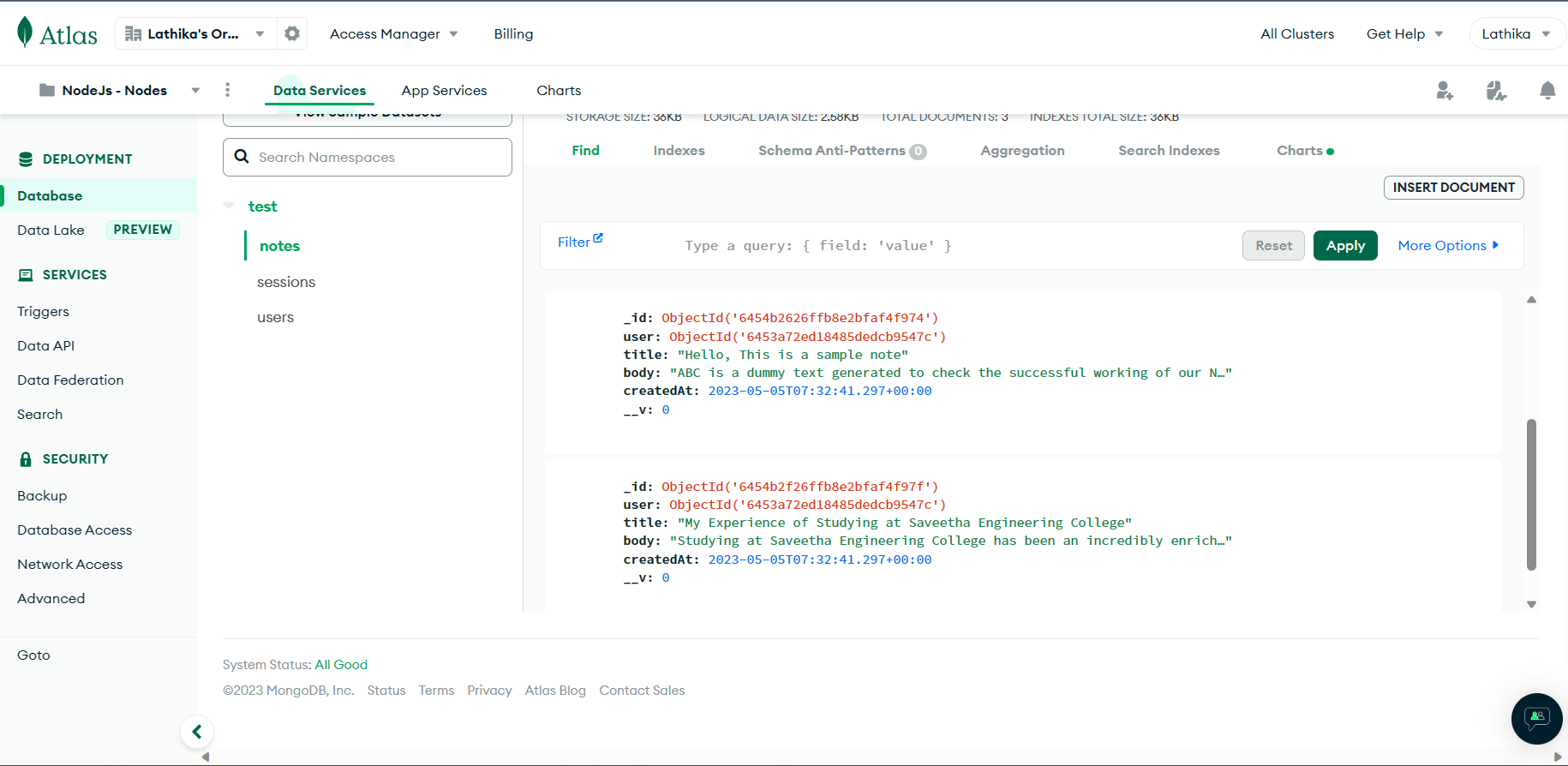1568x766 pixels.
Task: Open the Indexes tab
Action: point(679,151)
